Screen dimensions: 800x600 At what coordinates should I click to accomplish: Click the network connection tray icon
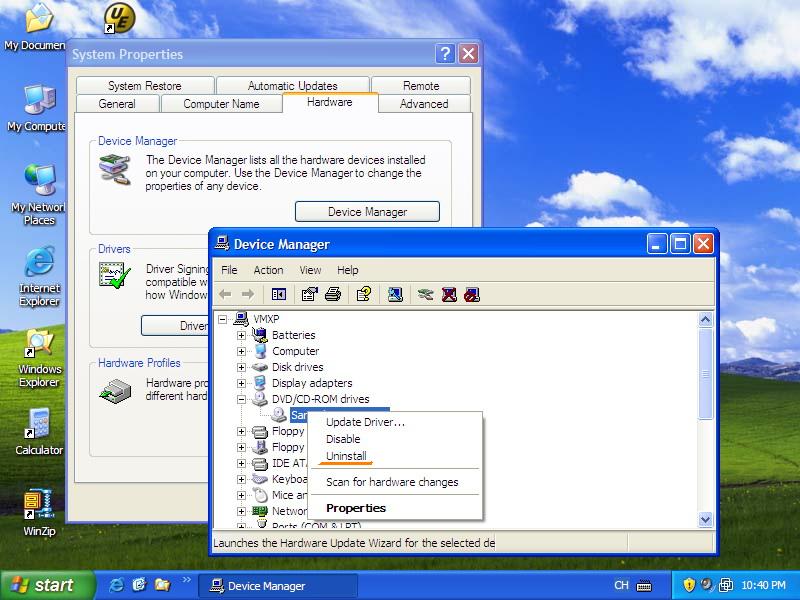click(x=726, y=585)
